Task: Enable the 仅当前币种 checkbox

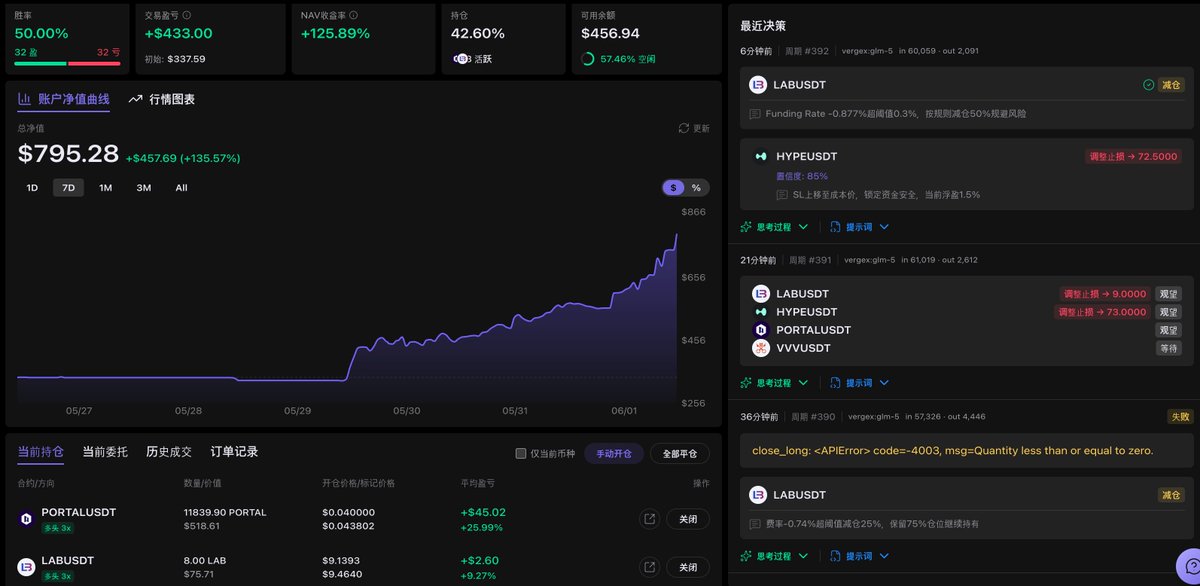Action: (x=521, y=454)
